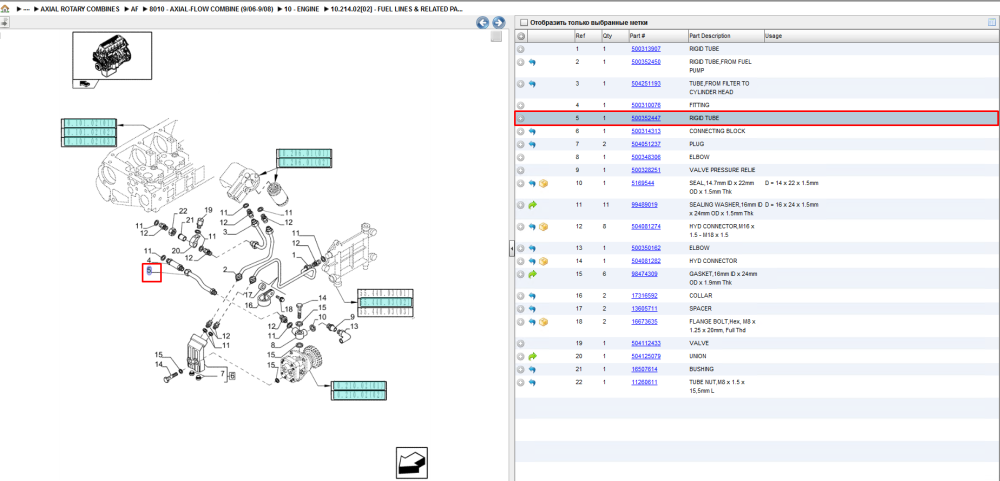This screenshot has height=481, width=1000.
Task: Click blue arrow icon on ref 3 row
Action: (x=532, y=84)
